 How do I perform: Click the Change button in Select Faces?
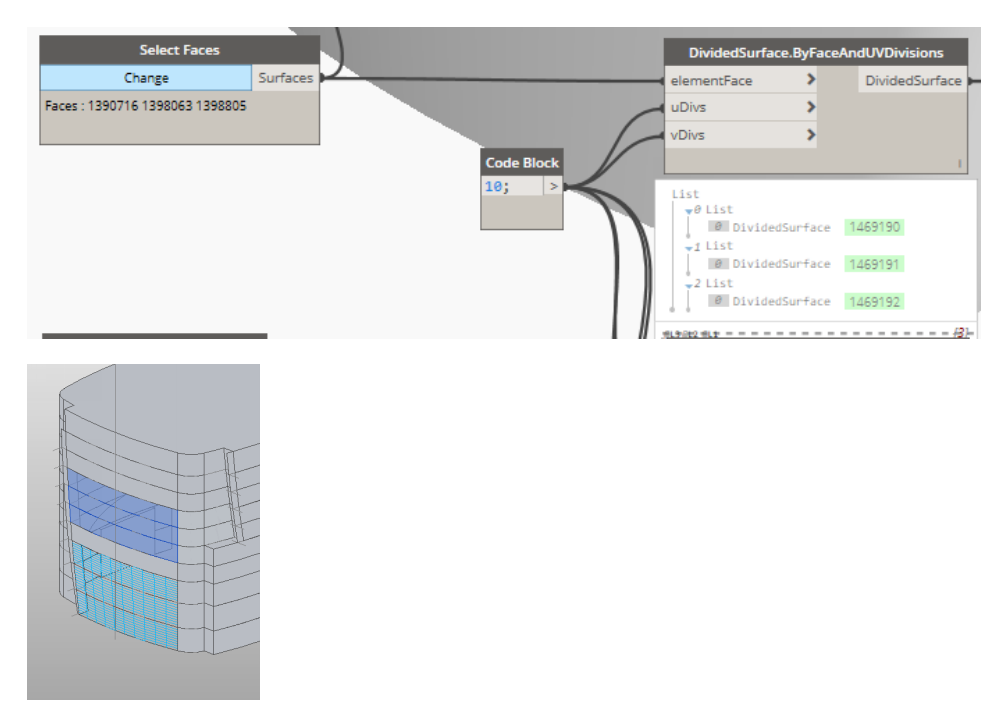pos(146,78)
